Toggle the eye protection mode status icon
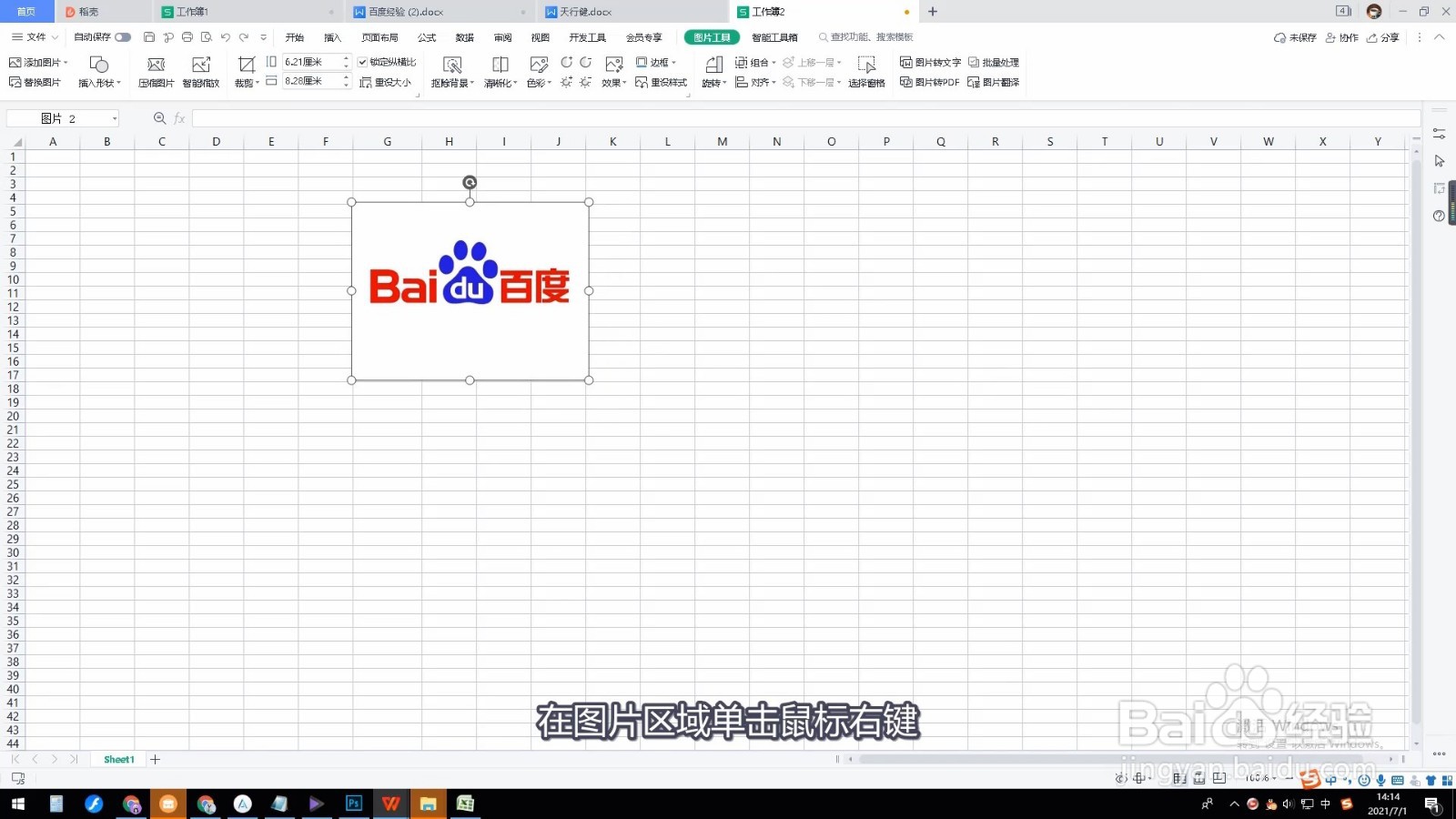 (1121, 778)
